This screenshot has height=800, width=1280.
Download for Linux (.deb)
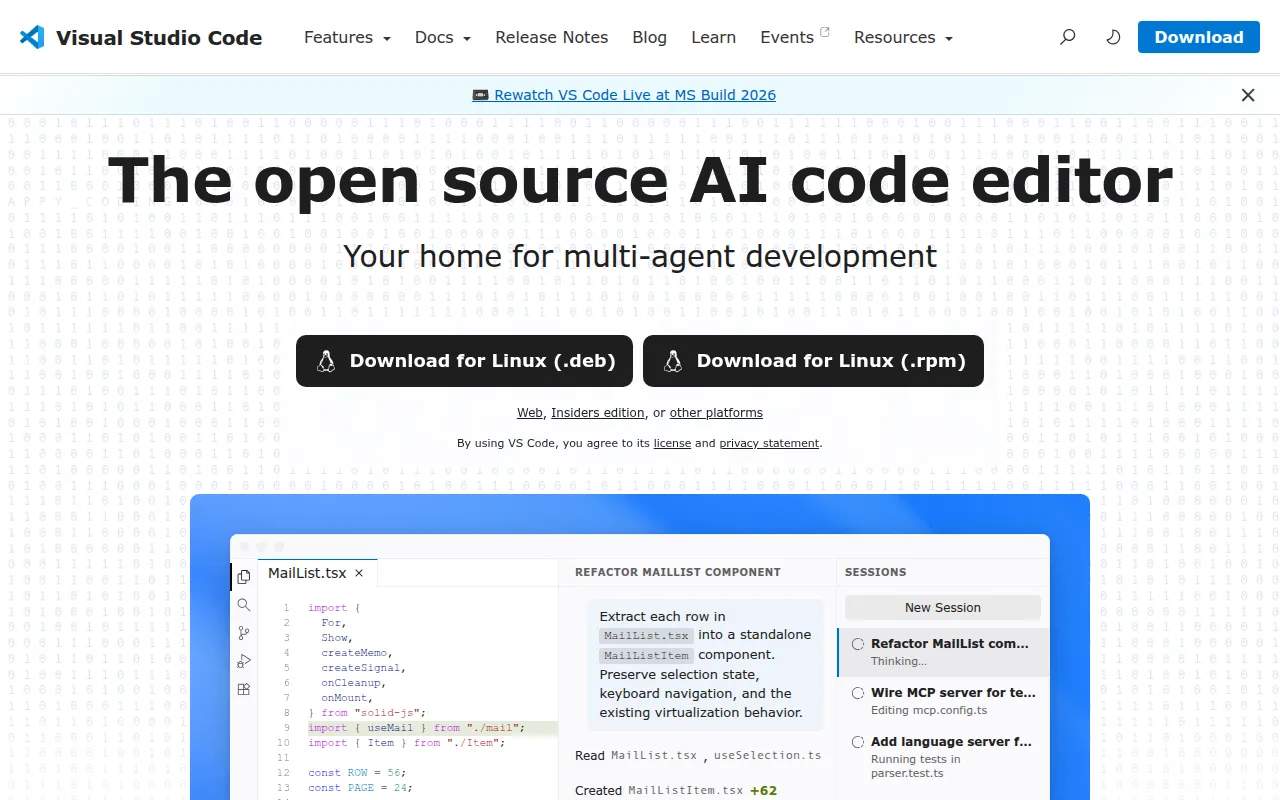point(464,361)
